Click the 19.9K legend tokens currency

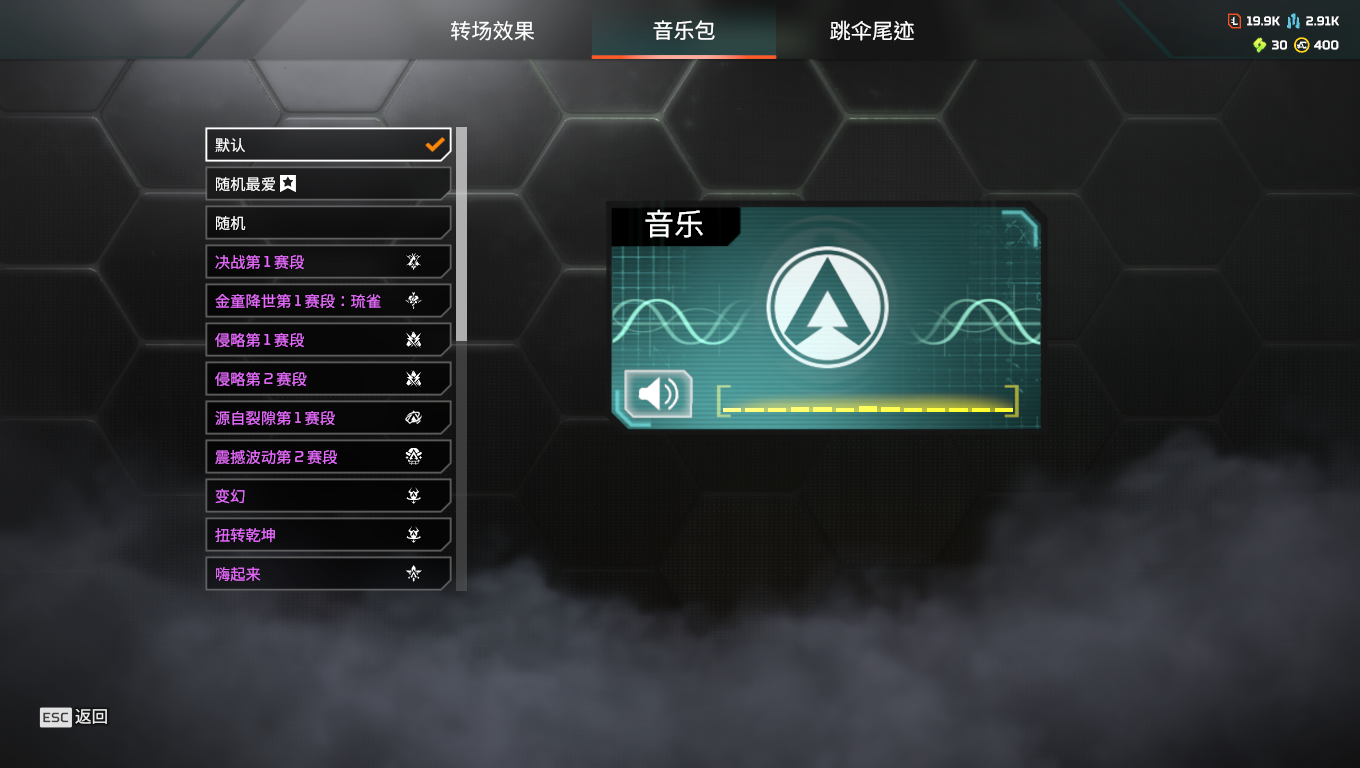point(1254,21)
